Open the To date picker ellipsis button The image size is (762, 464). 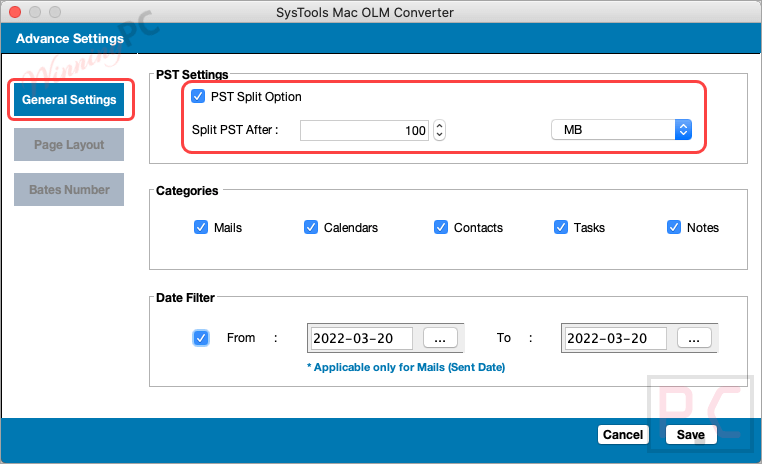coord(694,338)
